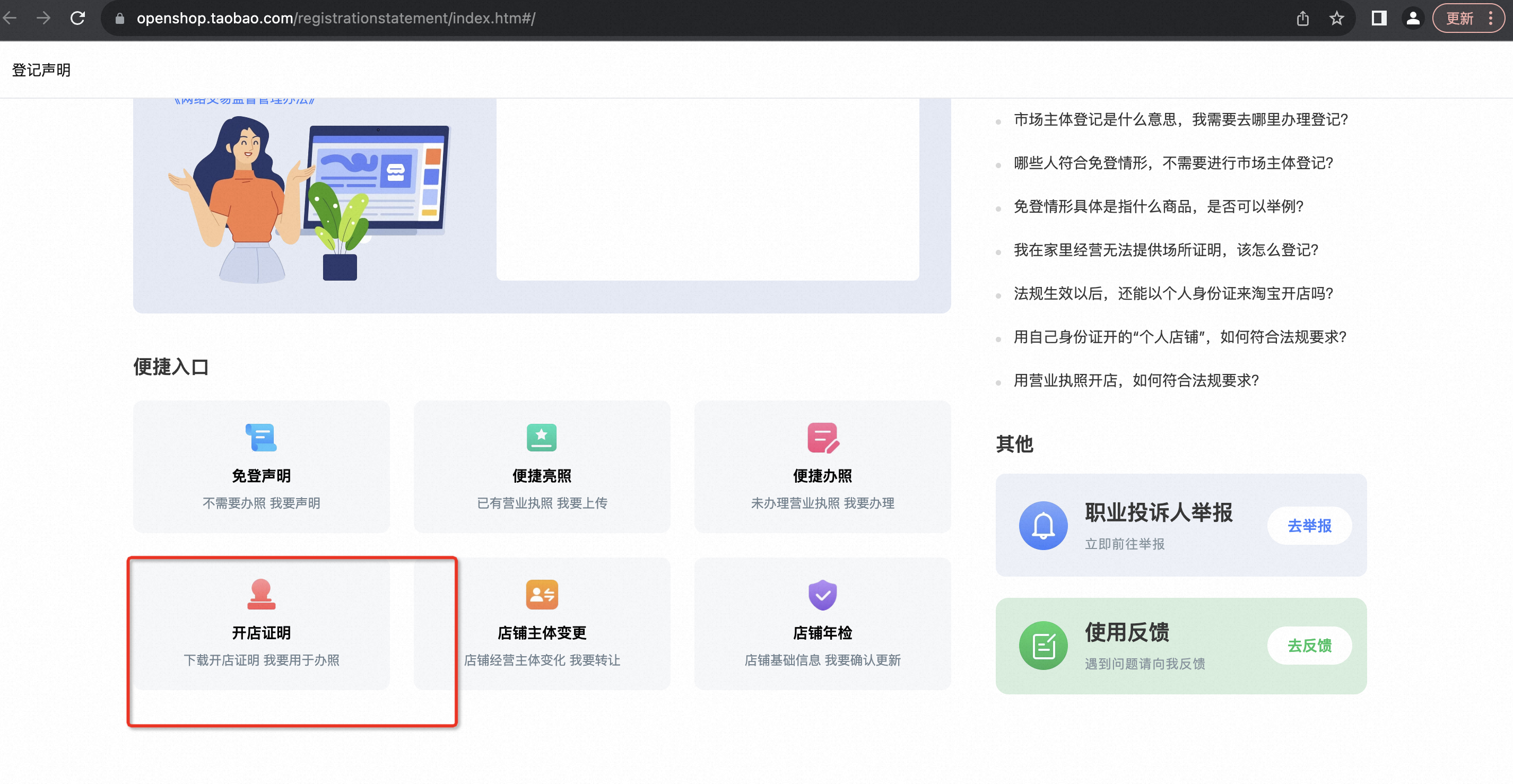Image resolution: width=1513 pixels, height=784 pixels.
Task: Open FAQ 哪些人符合免登情形
Action: tap(1173, 163)
